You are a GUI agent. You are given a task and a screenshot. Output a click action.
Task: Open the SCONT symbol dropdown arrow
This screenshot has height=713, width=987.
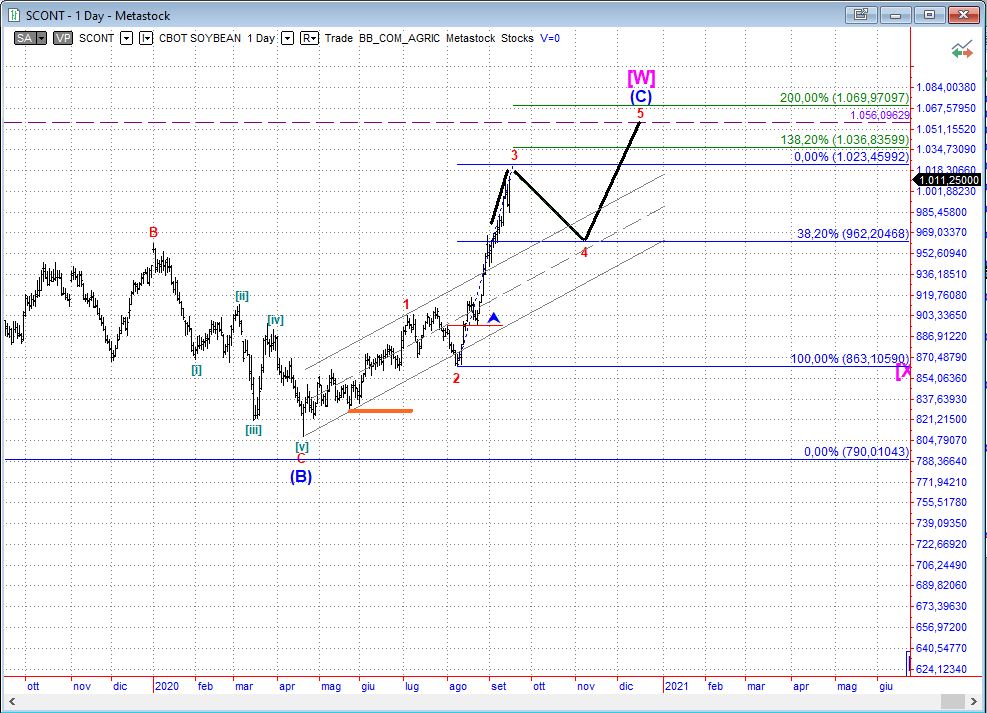[126, 38]
